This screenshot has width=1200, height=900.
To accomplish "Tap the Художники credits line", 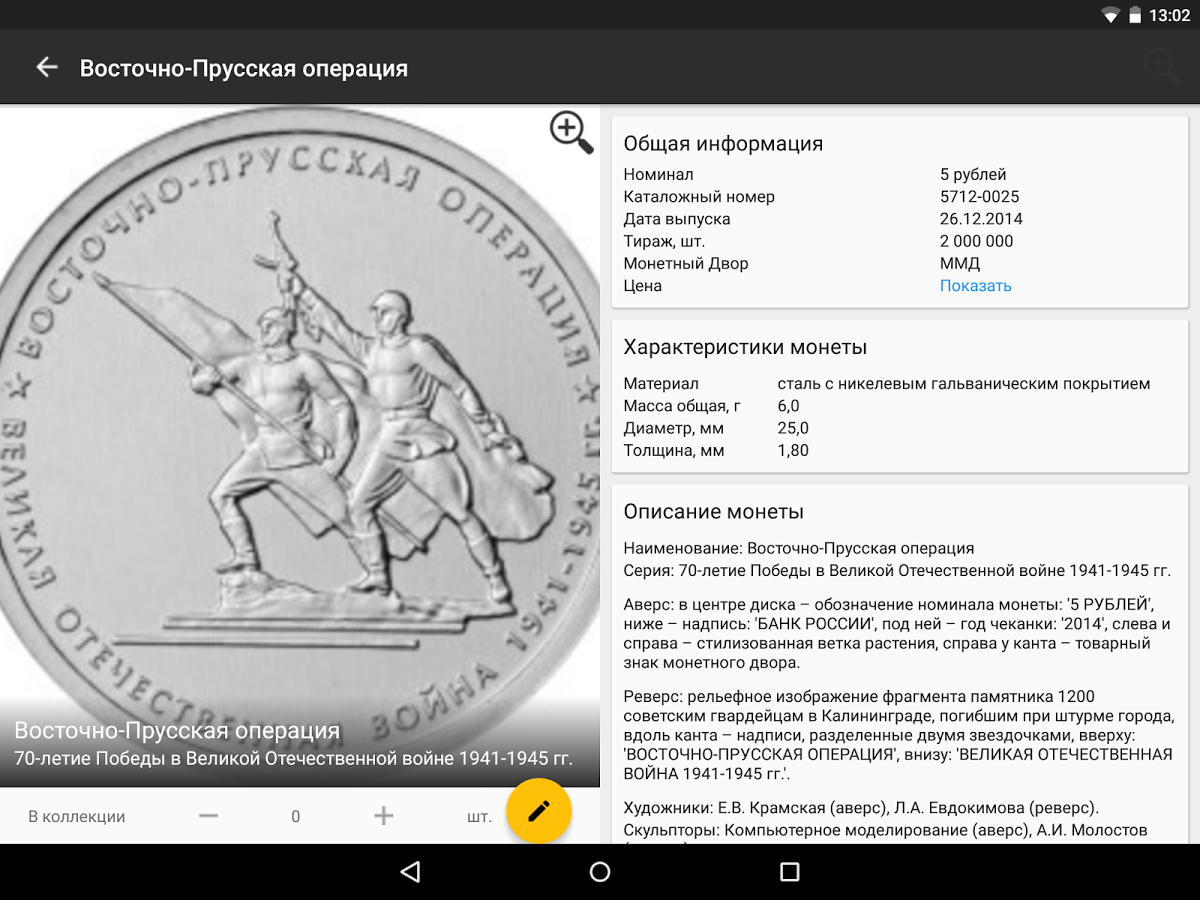I will (x=861, y=807).
